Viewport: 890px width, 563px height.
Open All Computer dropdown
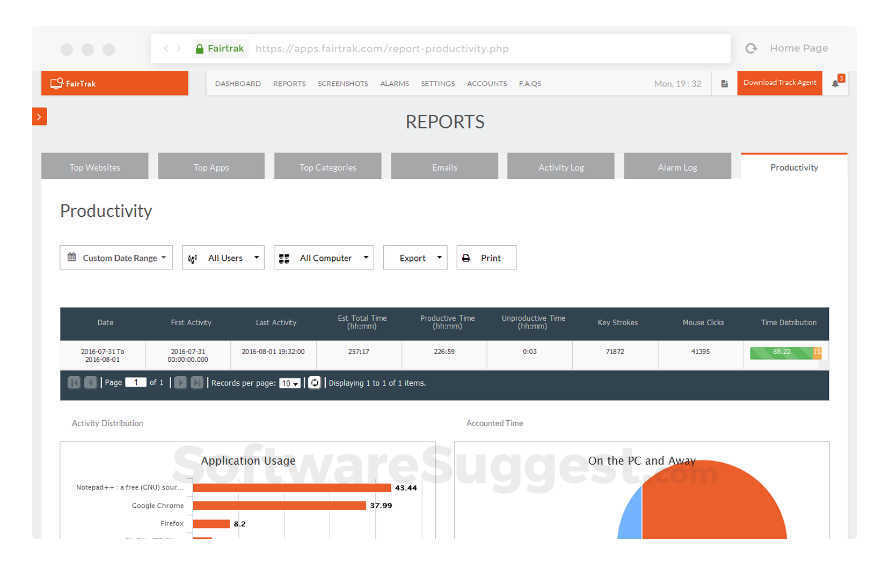(324, 258)
